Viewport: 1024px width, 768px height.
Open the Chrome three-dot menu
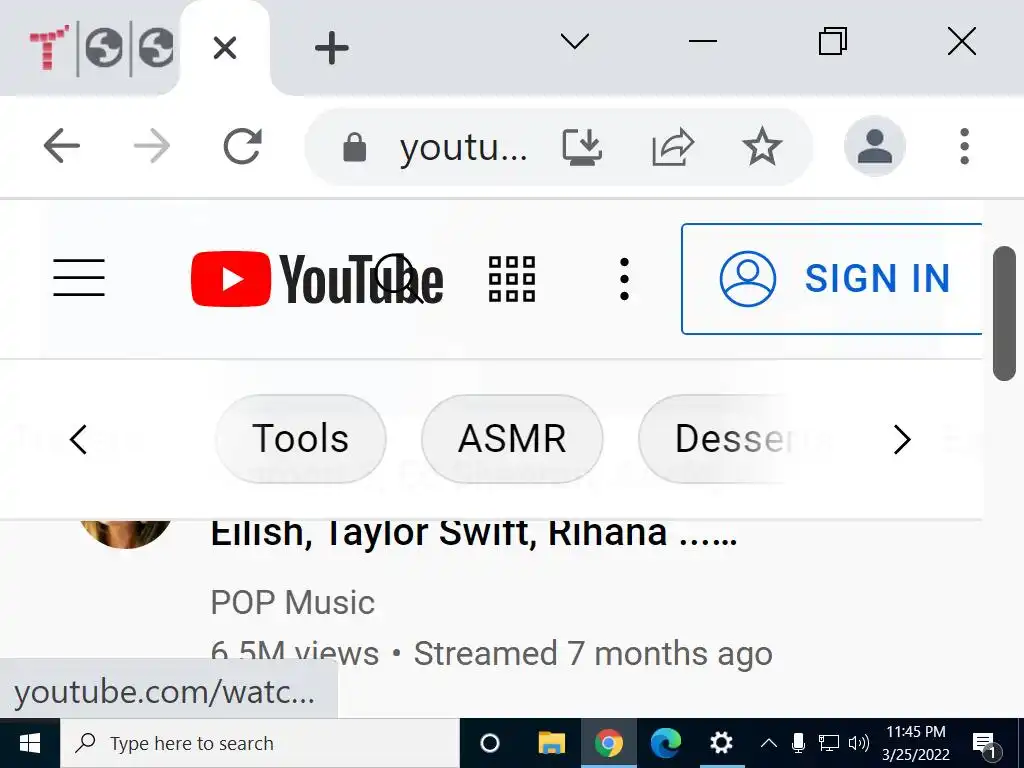click(x=965, y=146)
